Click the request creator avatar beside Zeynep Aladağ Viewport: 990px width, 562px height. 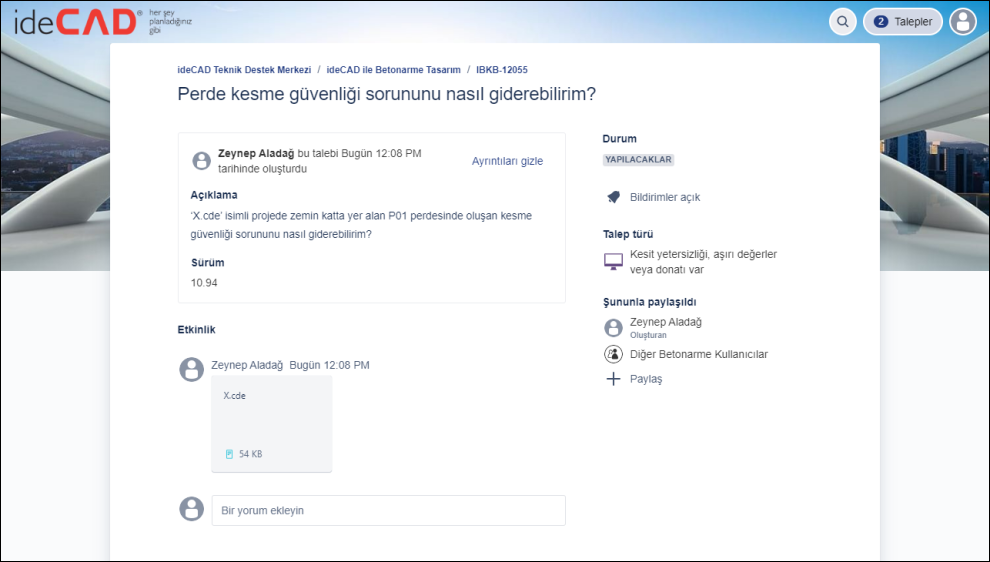201,161
